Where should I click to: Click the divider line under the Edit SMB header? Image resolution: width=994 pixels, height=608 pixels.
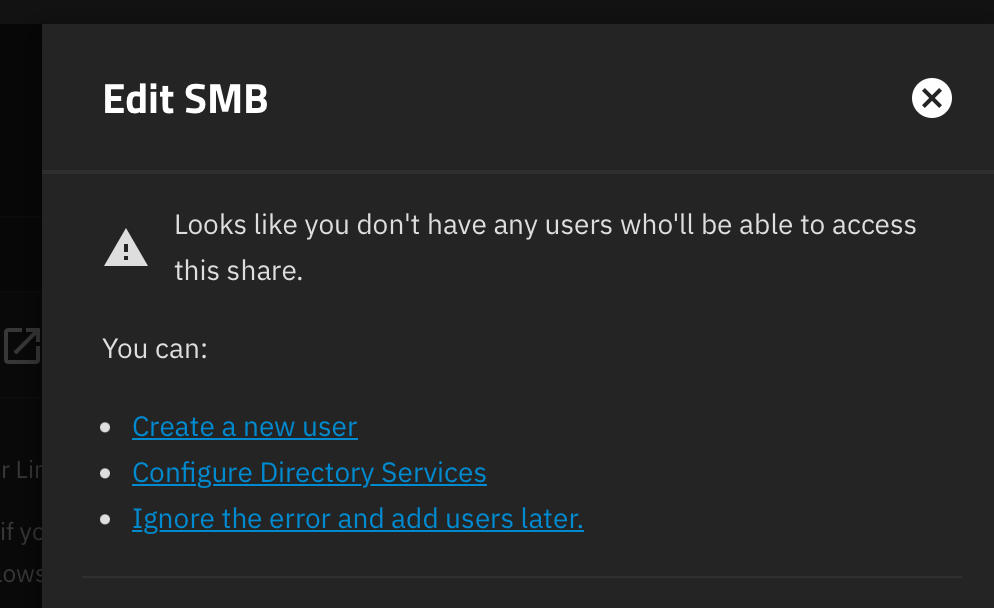[518, 172]
